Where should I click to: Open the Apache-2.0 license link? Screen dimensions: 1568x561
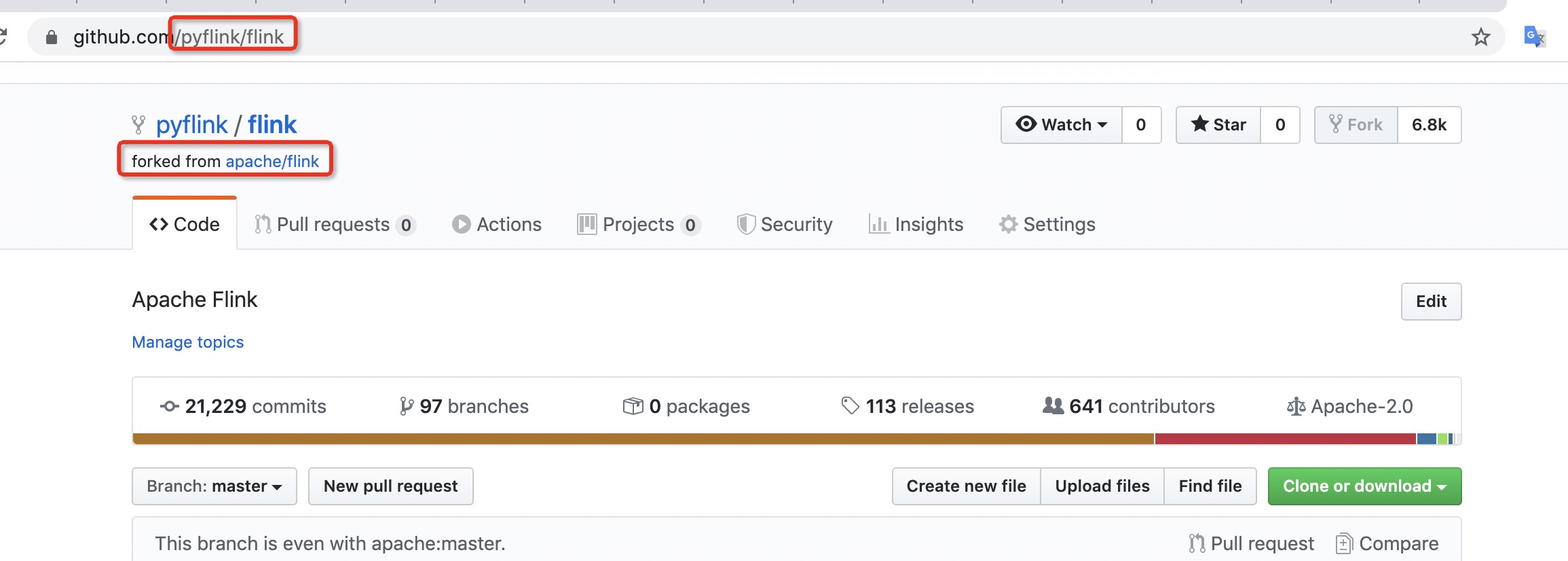pyautogui.click(x=1350, y=406)
